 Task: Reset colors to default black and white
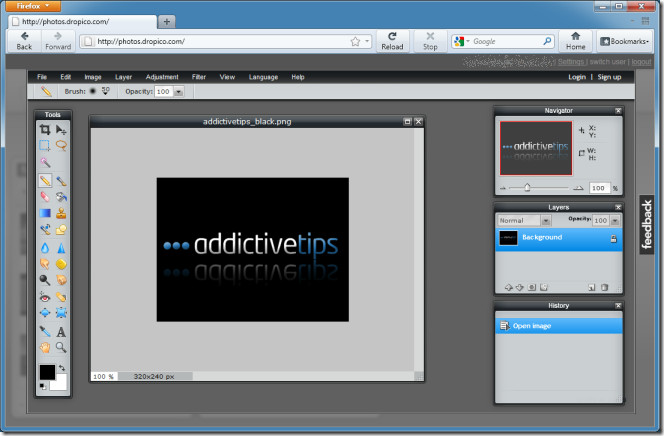coord(43,386)
